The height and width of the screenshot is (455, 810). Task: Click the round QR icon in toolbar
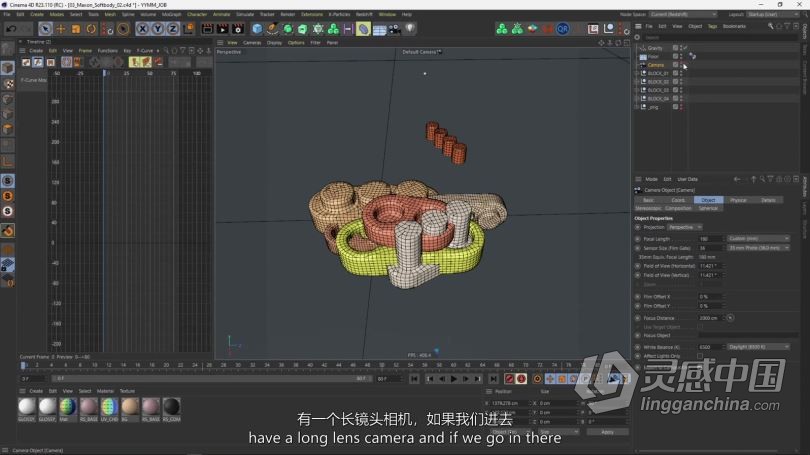pos(563,29)
